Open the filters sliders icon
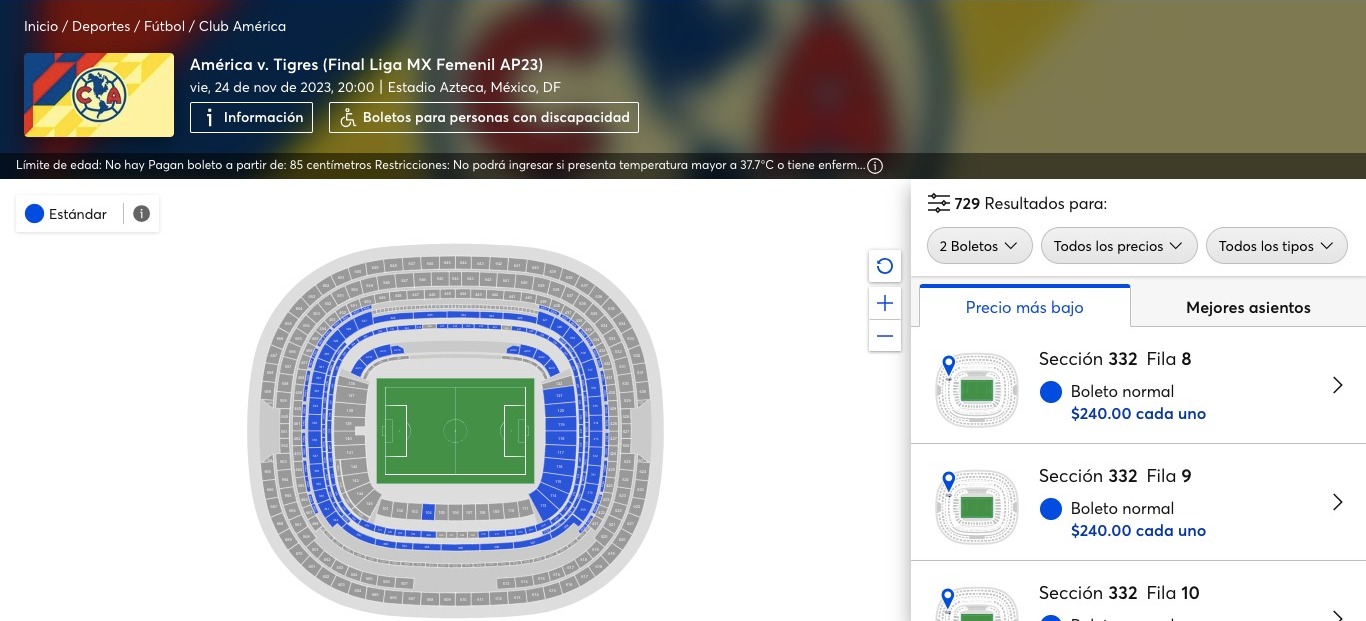 pyautogui.click(x=938, y=203)
